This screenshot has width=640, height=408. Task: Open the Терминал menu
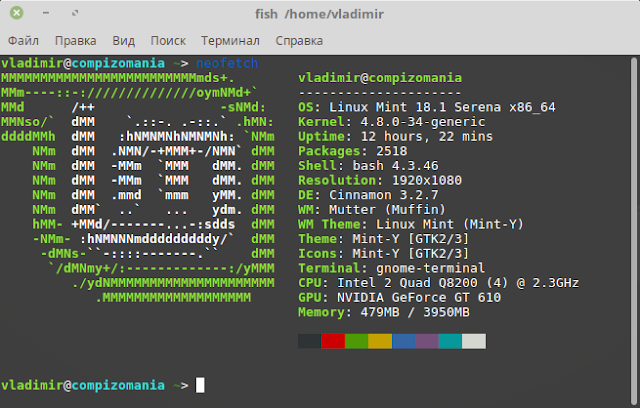(x=230, y=41)
